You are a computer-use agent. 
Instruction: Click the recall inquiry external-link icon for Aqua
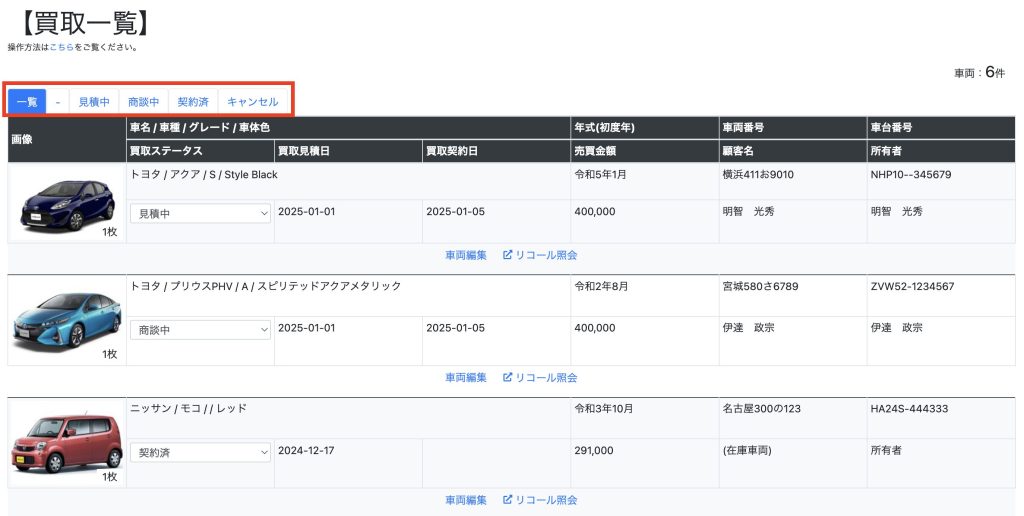pos(507,255)
